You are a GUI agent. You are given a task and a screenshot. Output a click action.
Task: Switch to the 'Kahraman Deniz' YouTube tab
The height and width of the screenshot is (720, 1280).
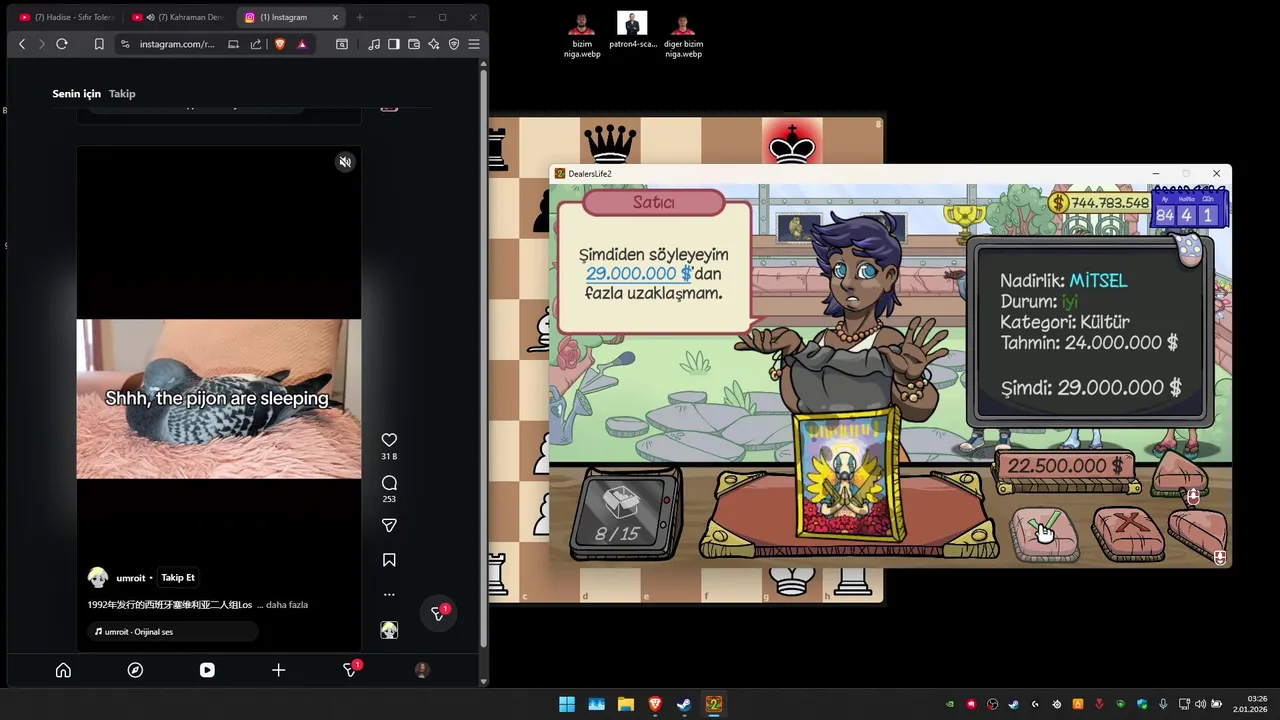click(179, 17)
